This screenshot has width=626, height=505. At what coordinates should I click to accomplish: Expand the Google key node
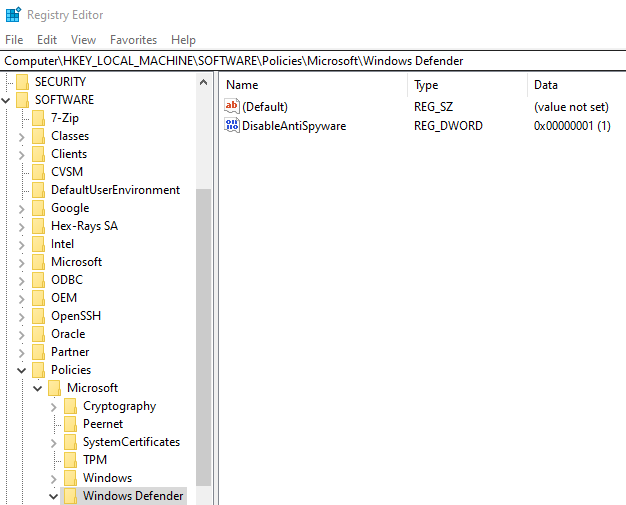tap(23, 208)
